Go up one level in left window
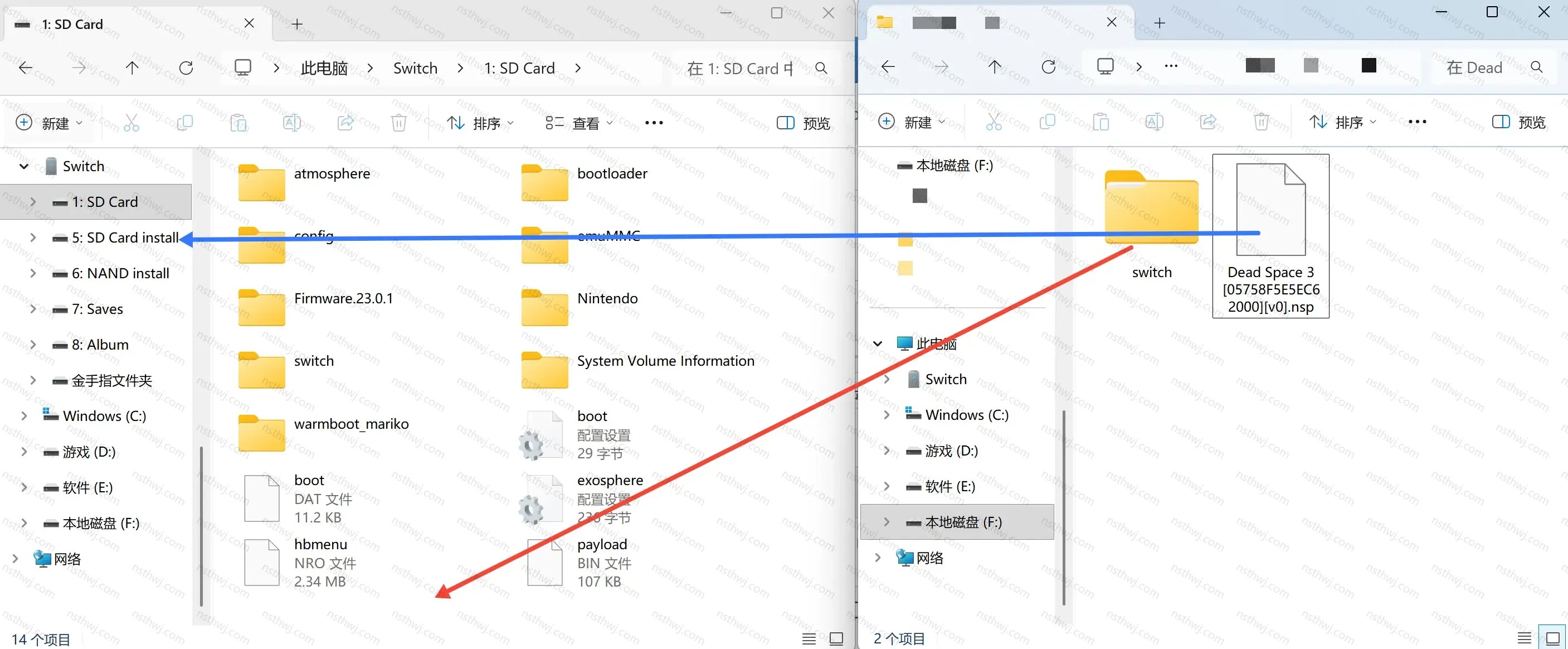Viewport: 1568px width, 649px height. [x=132, y=67]
